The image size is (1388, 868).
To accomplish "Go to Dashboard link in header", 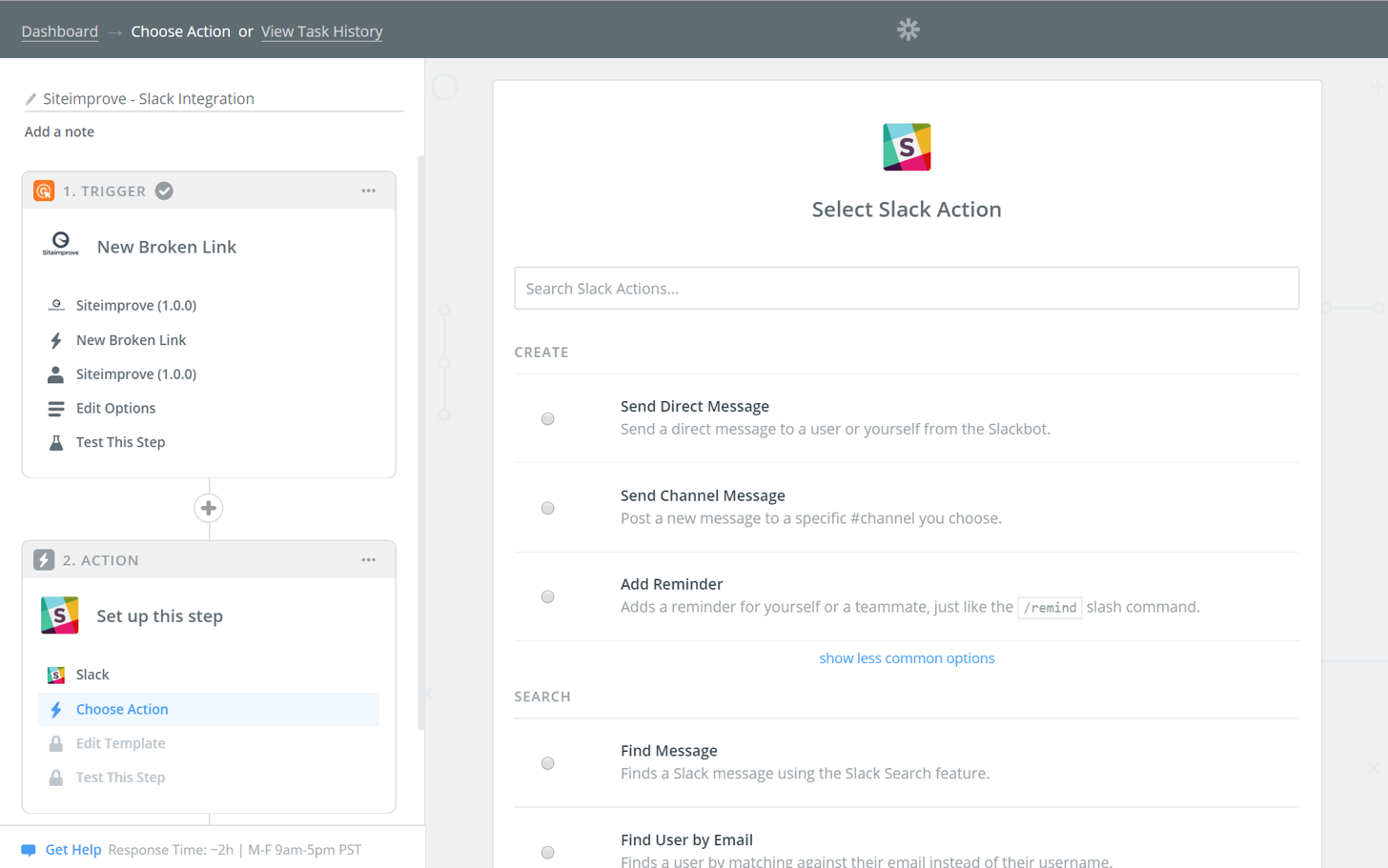I will 59,31.
